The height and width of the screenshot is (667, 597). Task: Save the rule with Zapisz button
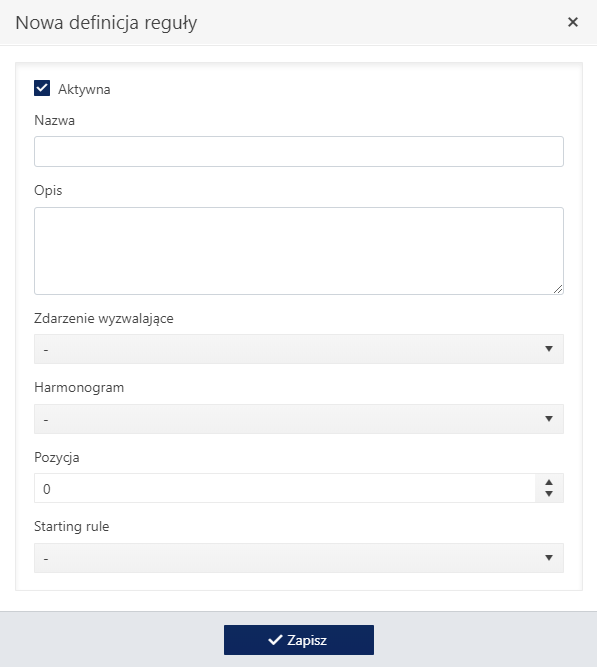pyautogui.click(x=299, y=640)
